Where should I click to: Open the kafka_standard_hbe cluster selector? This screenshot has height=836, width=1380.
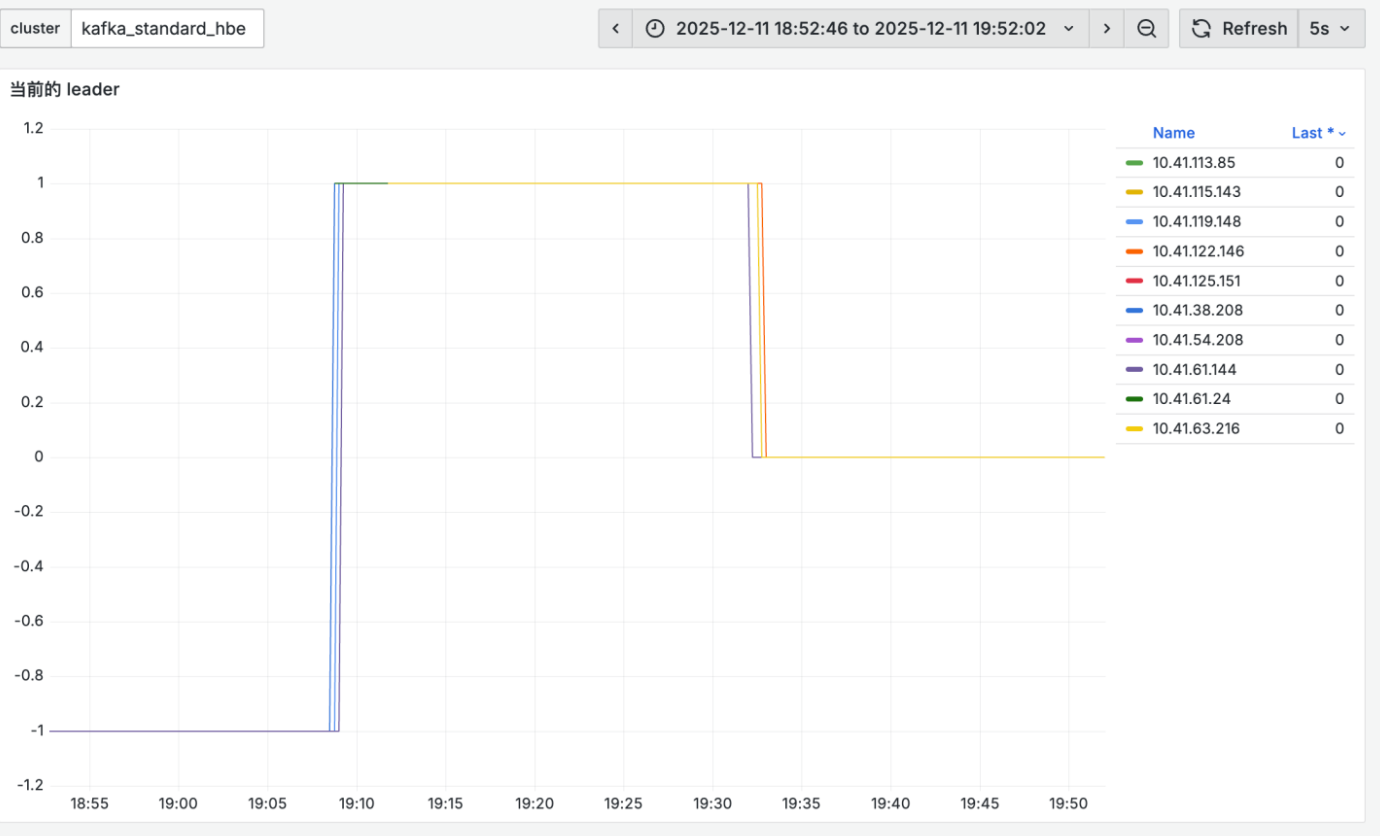pos(166,29)
